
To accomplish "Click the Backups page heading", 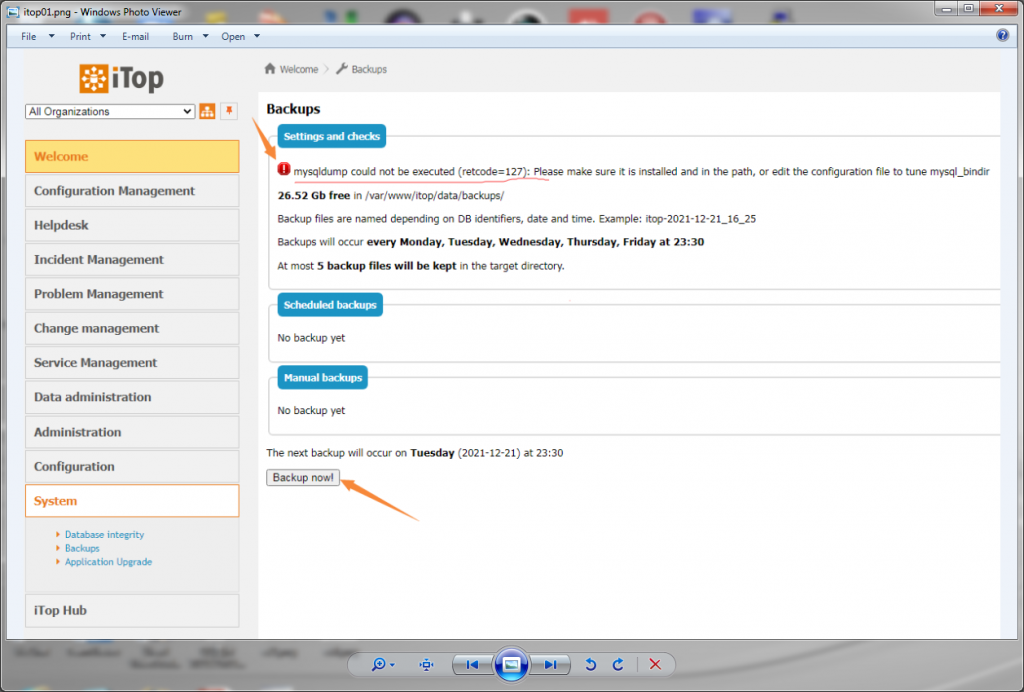I will (293, 109).
